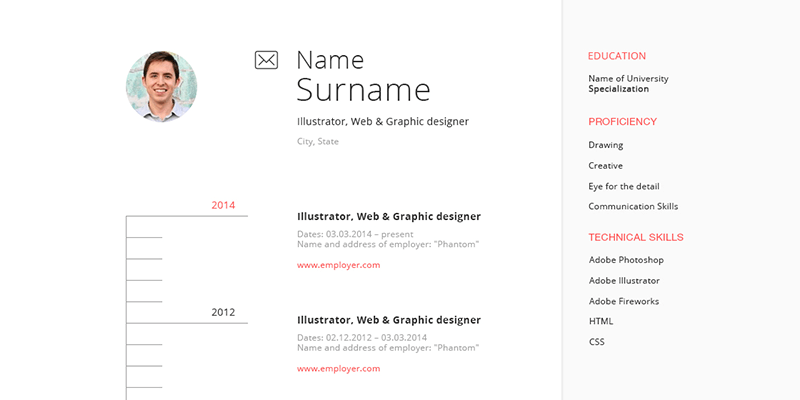
Task: Select the Adobe Photoshop skill entry
Action: pyautogui.click(x=626, y=260)
